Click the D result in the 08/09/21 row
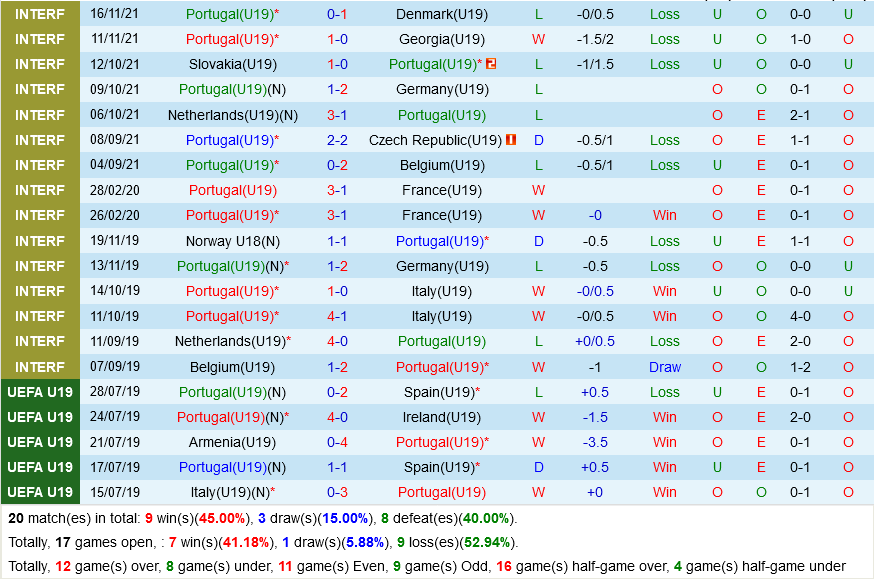This screenshot has width=874, height=579. [x=538, y=140]
